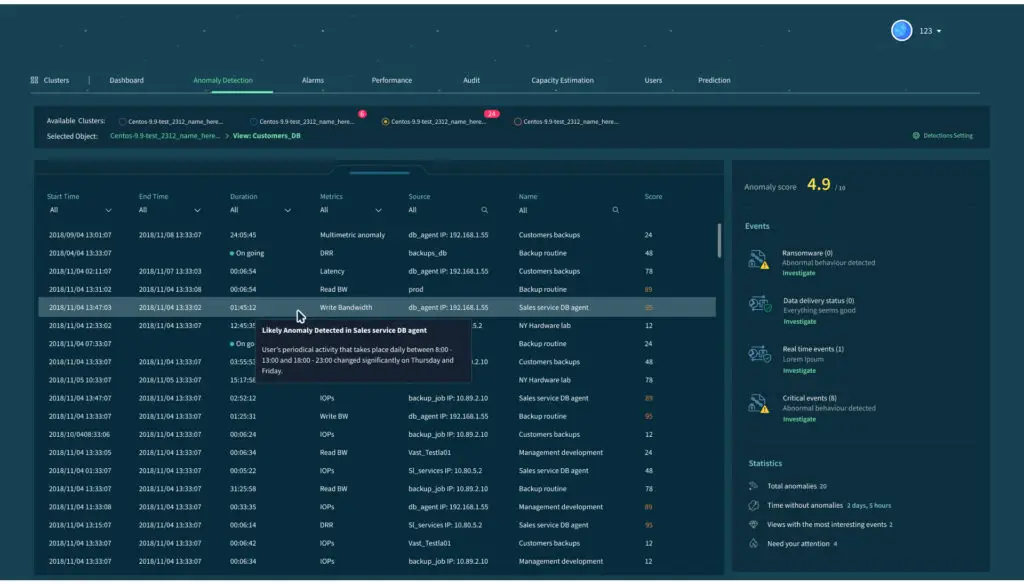This screenshot has width=1024, height=585.
Task: Open the Alarms tab
Action: (312, 80)
